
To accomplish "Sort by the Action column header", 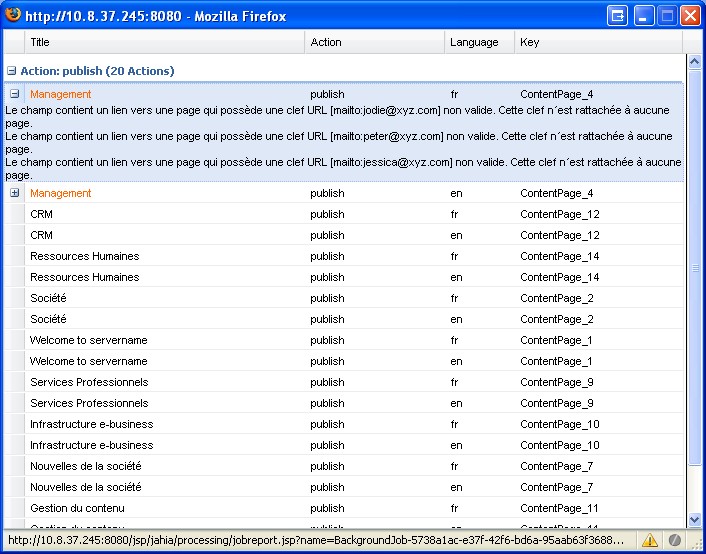I will [375, 42].
